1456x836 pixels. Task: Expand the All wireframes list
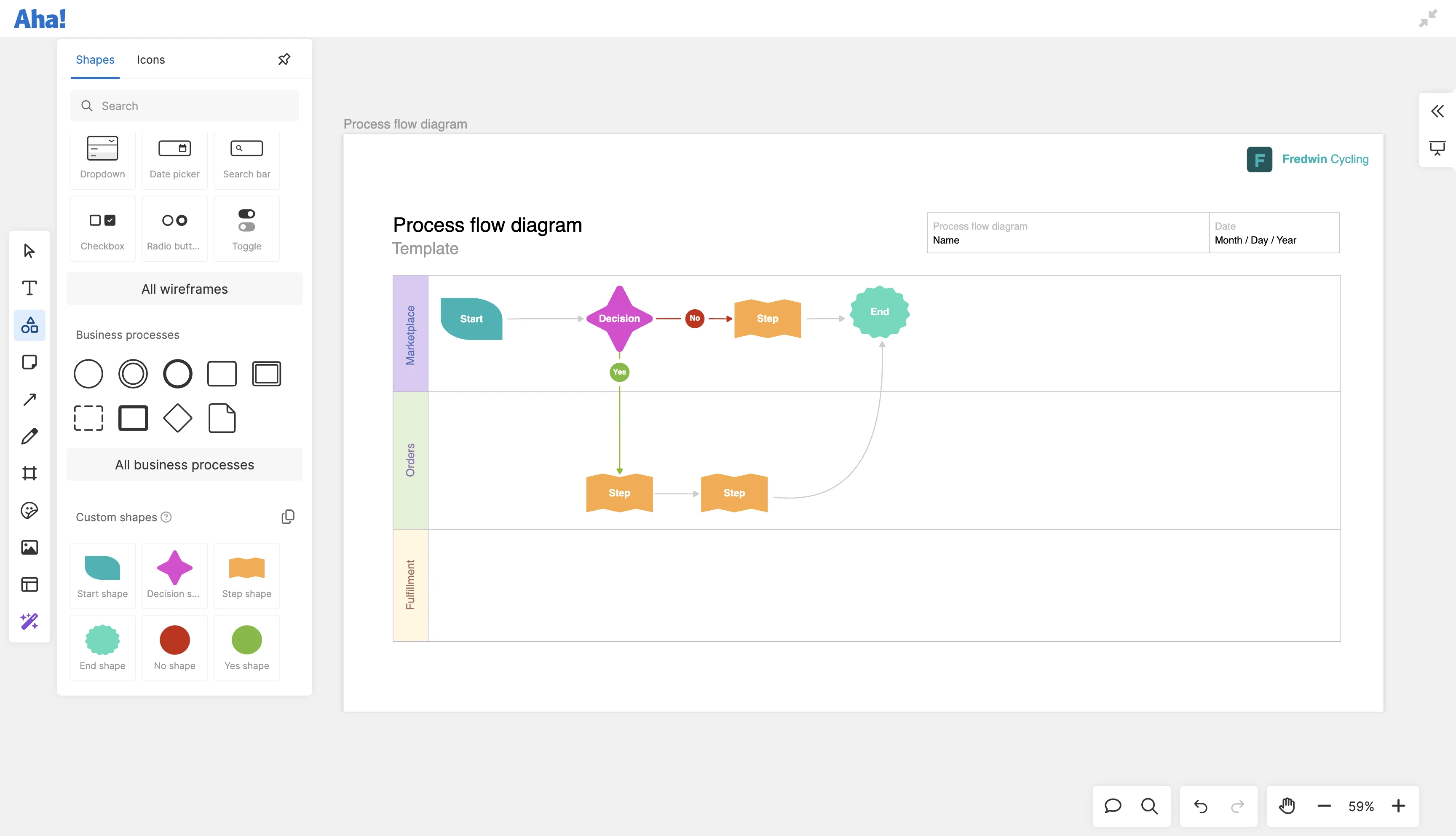pos(184,289)
